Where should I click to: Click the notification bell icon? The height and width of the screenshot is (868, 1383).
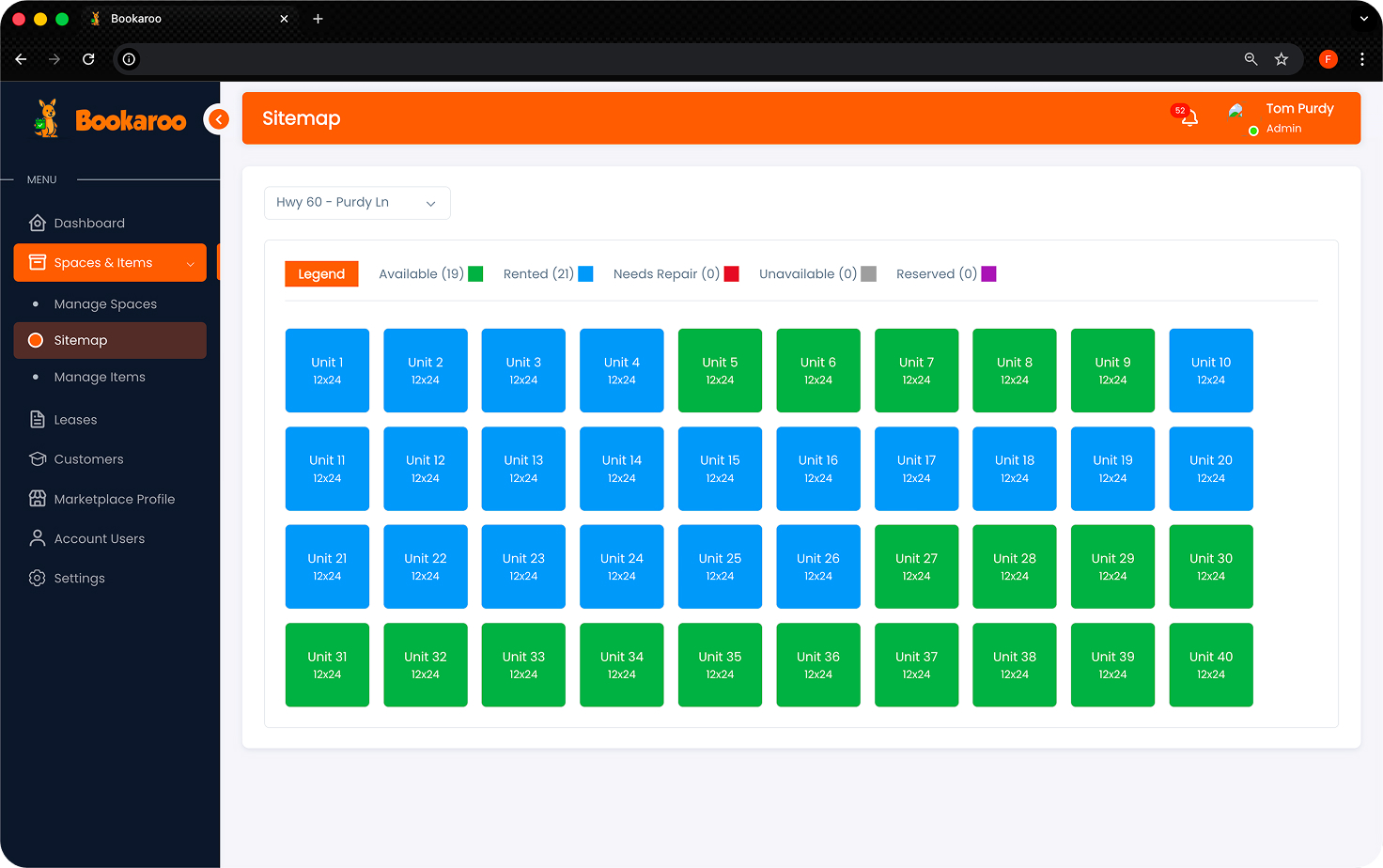(1189, 117)
